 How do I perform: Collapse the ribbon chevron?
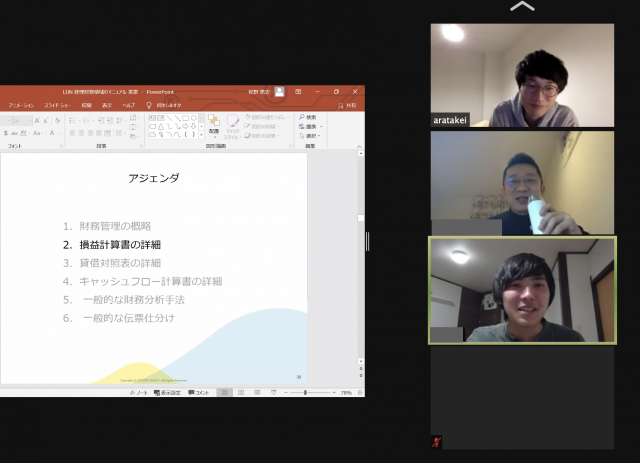tap(359, 146)
